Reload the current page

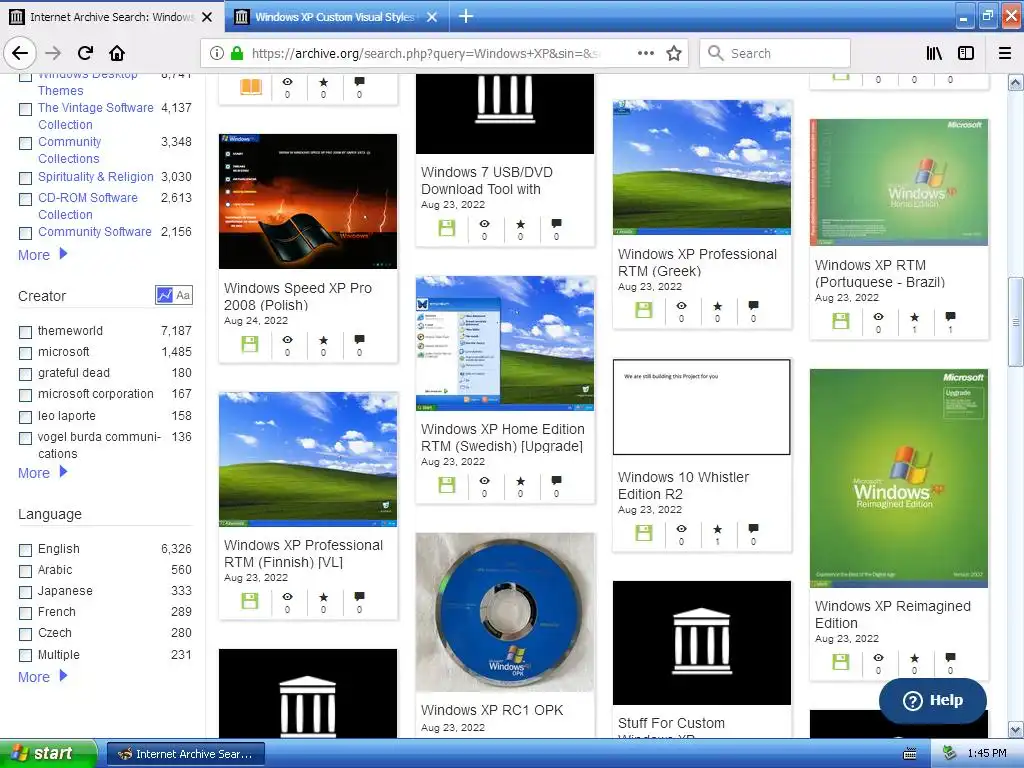tap(85, 54)
